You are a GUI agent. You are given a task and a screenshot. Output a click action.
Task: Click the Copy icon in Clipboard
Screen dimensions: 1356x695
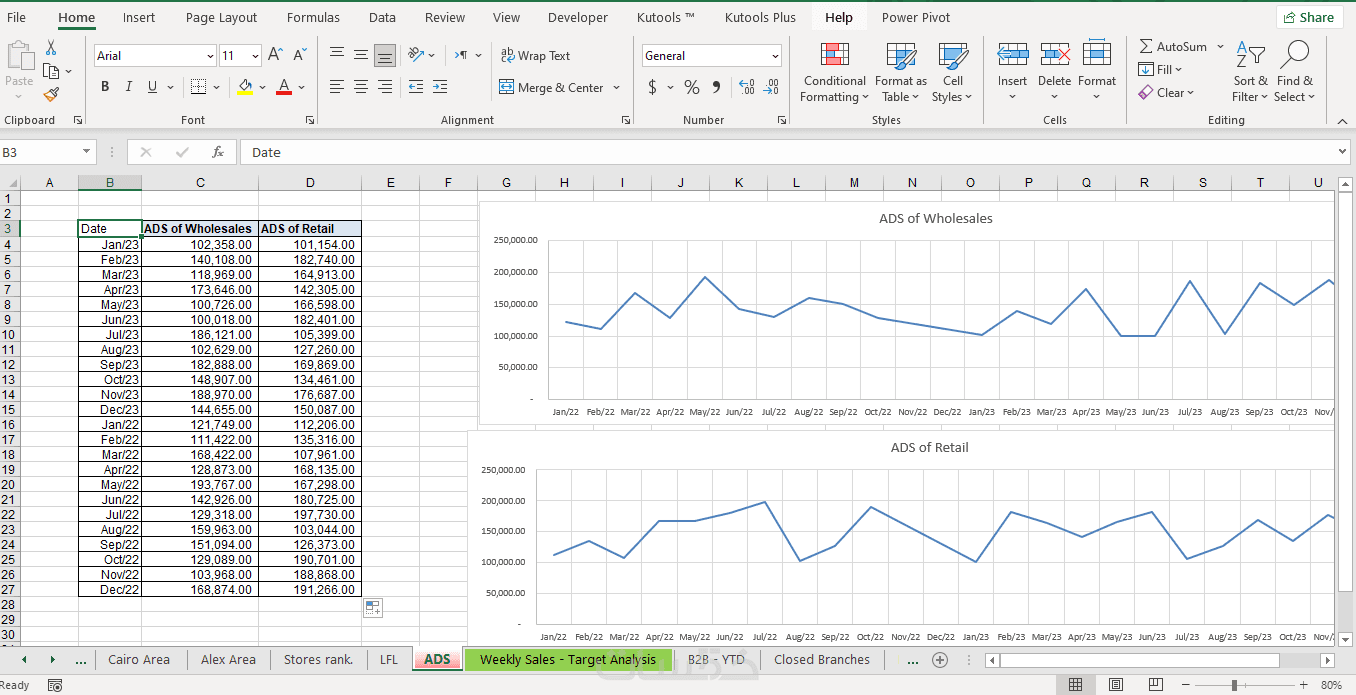coord(51,71)
